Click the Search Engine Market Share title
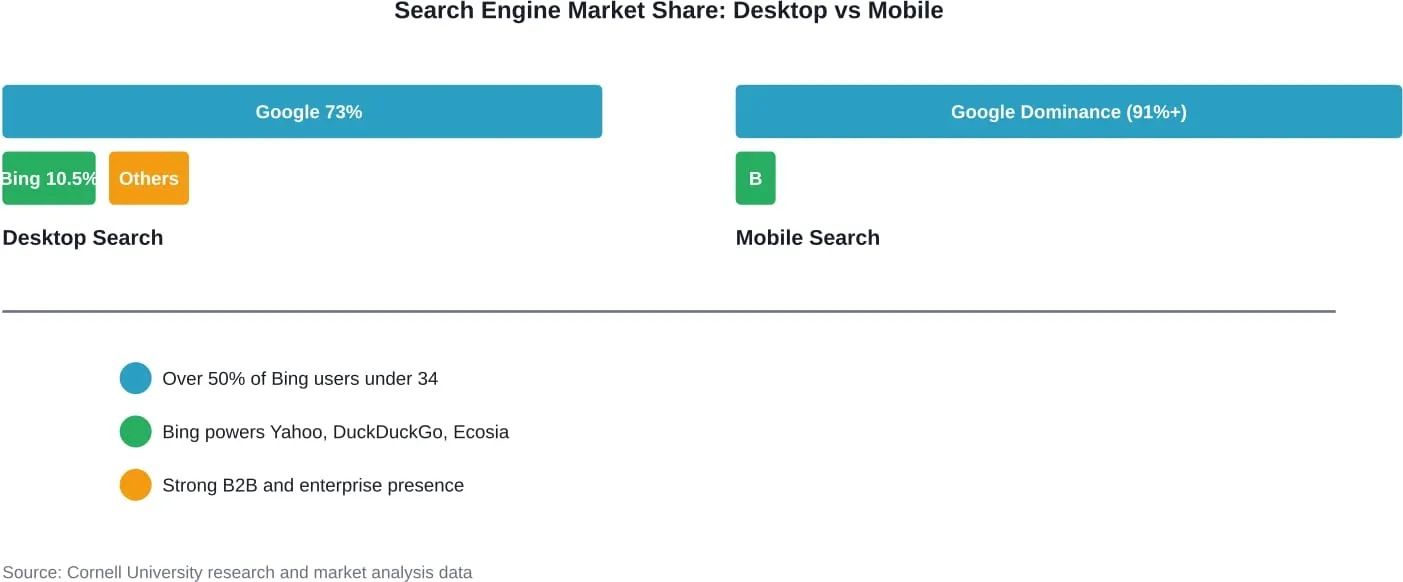 [669, 11]
